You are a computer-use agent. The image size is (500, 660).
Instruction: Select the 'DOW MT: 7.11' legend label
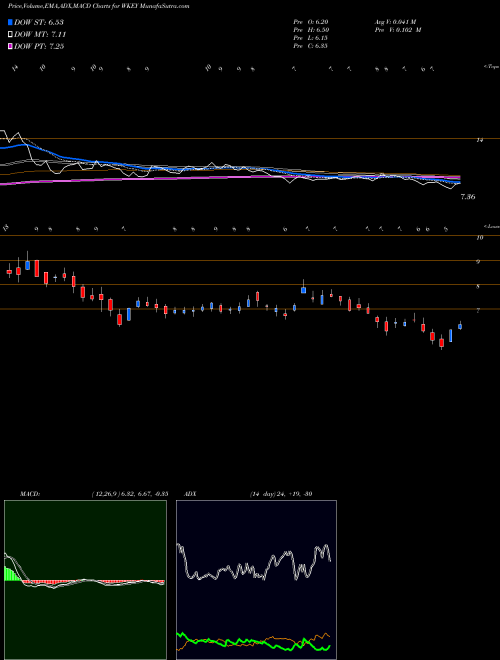(40, 35)
